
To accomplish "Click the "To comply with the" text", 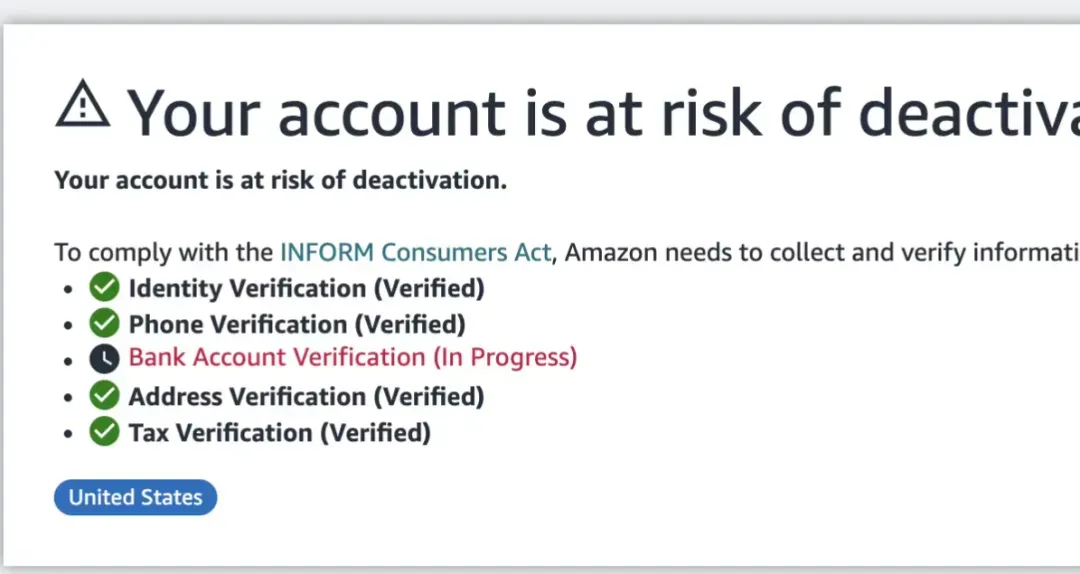I will point(164,252).
